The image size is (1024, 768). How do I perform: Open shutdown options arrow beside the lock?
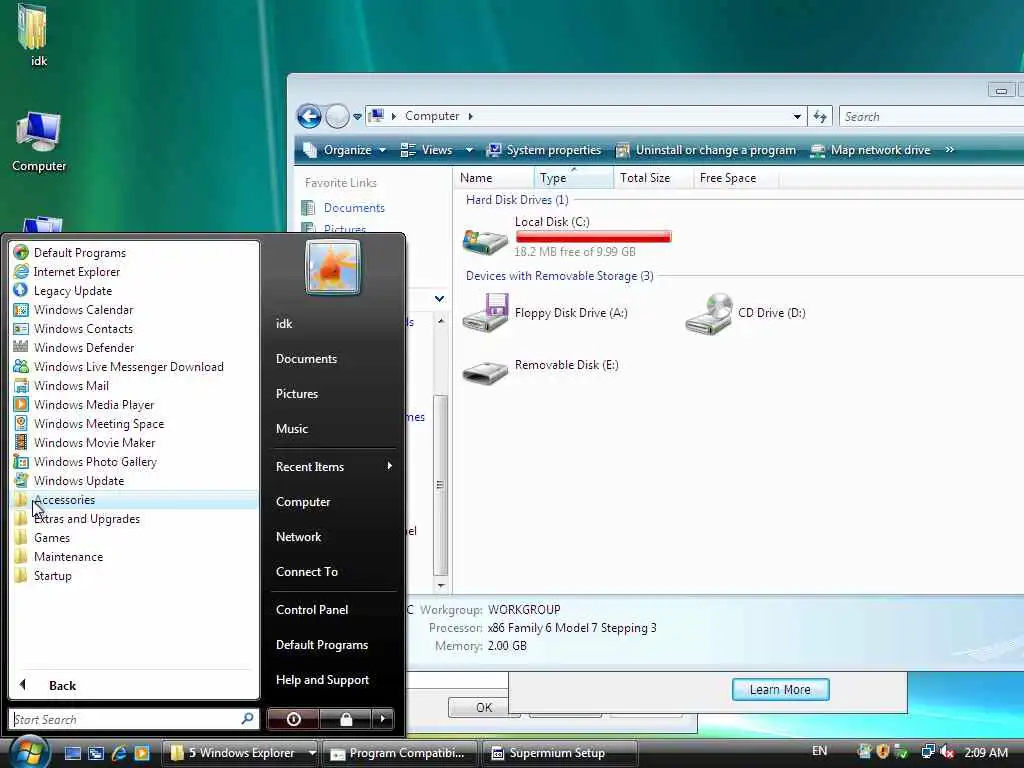(x=383, y=719)
